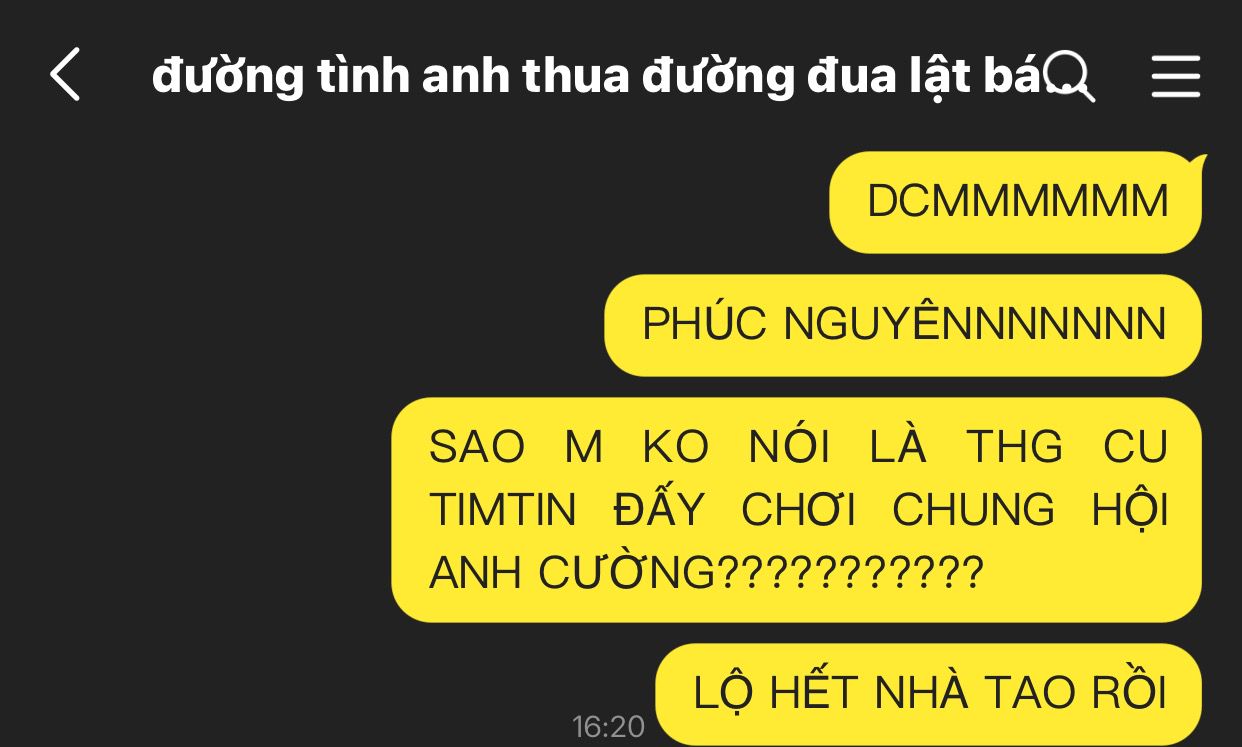The image size is (1242, 747).
Task: Click the tail of the DCMMMMMM bubble
Action: pos(1195,164)
